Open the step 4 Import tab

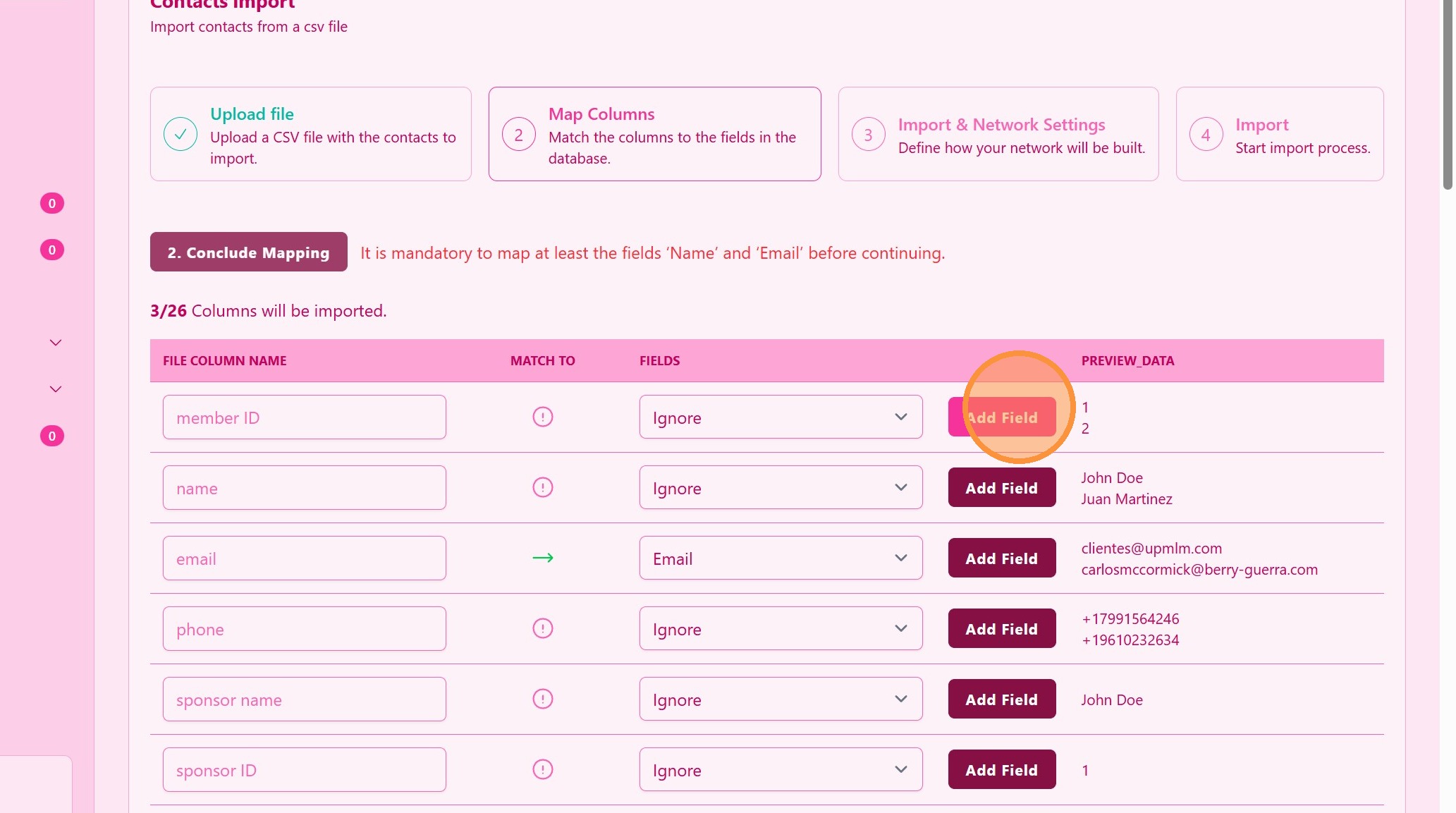[1279, 134]
